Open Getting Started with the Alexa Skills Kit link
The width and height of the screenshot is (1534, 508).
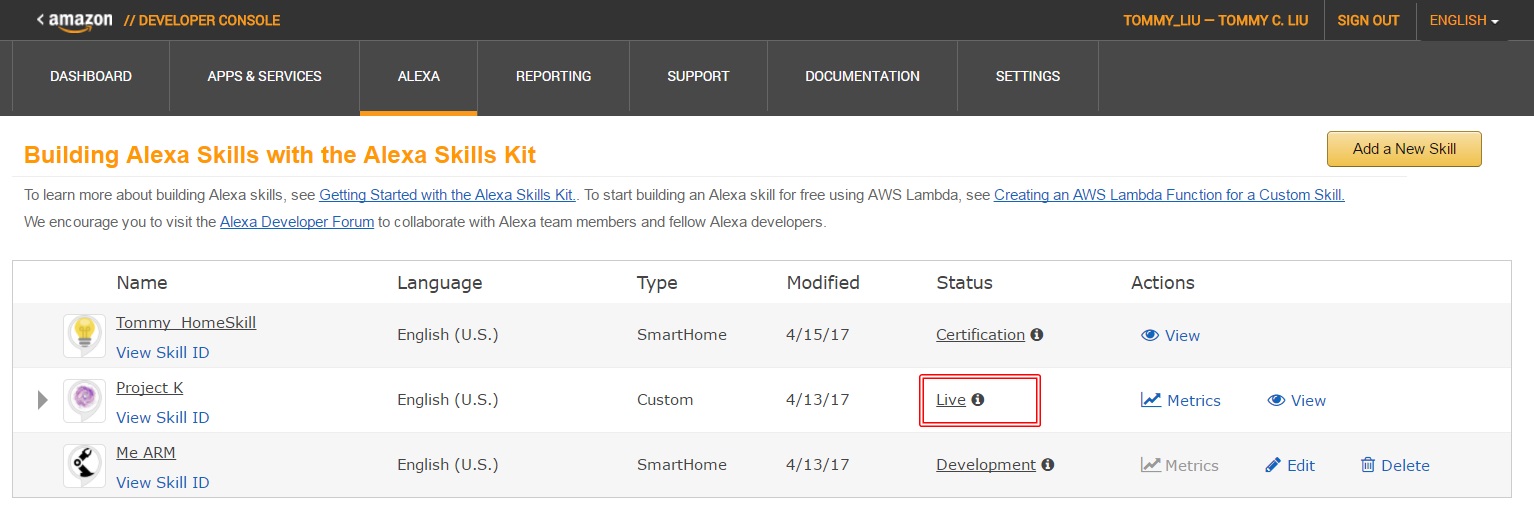448,195
